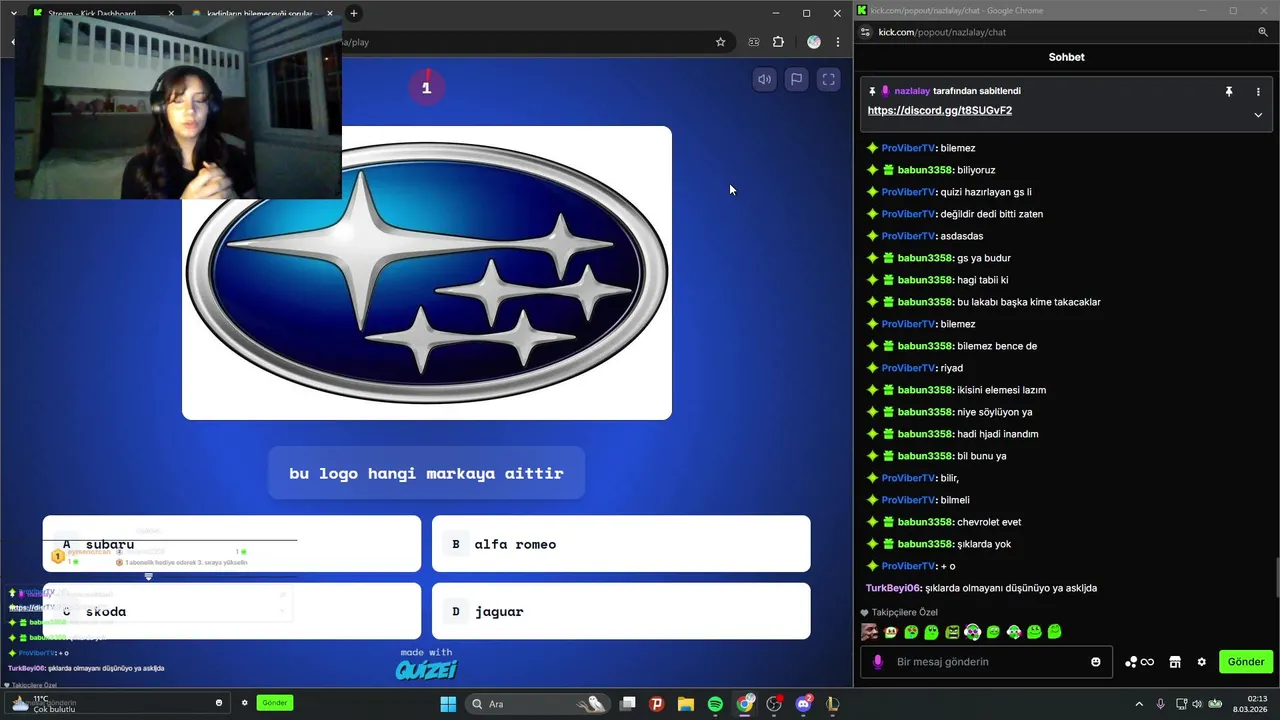Click the small green Gönder button in the overlay
Screen dimensions: 1280x720
pyautogui.click(x=275, y=703)
